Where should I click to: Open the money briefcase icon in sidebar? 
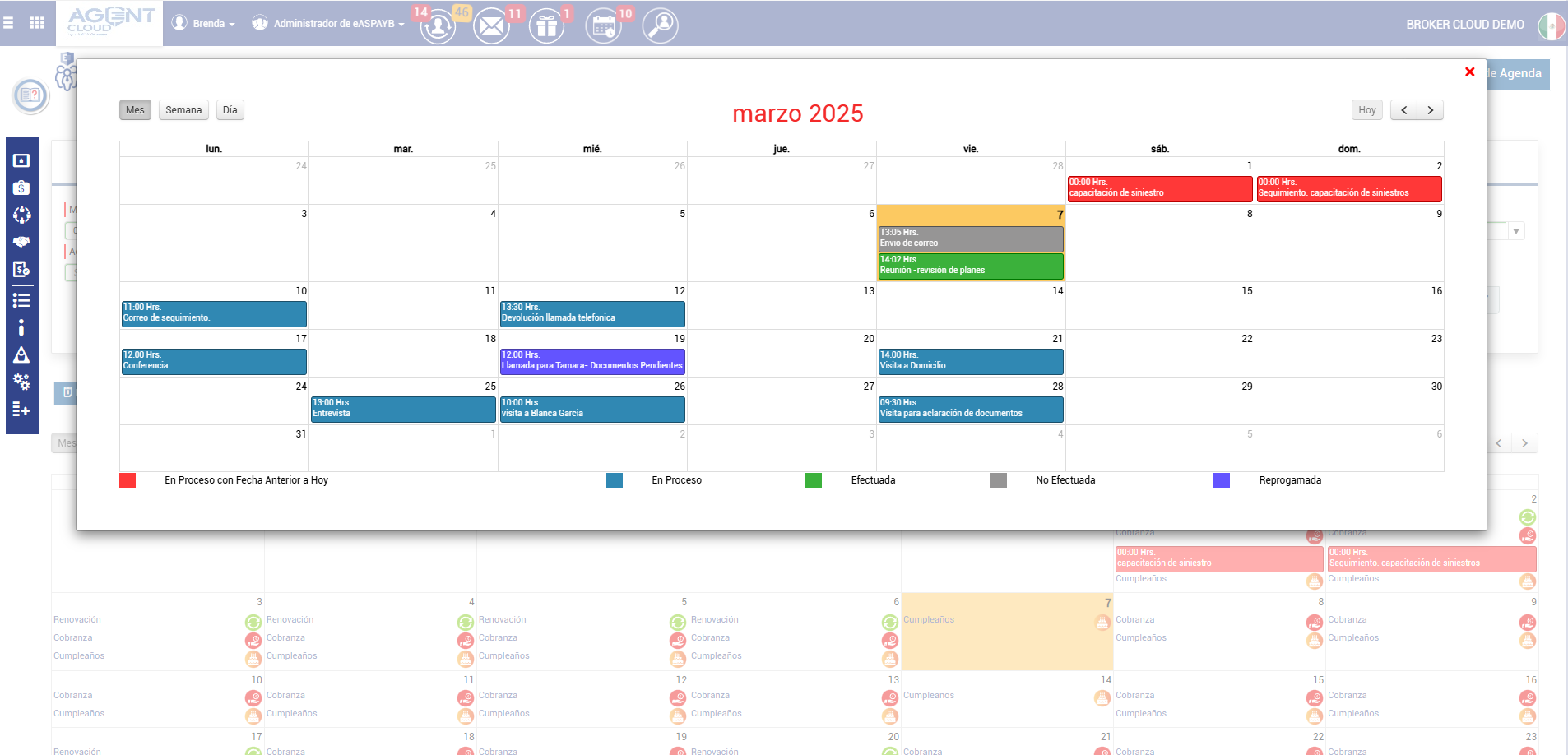[x=21, y=188]
